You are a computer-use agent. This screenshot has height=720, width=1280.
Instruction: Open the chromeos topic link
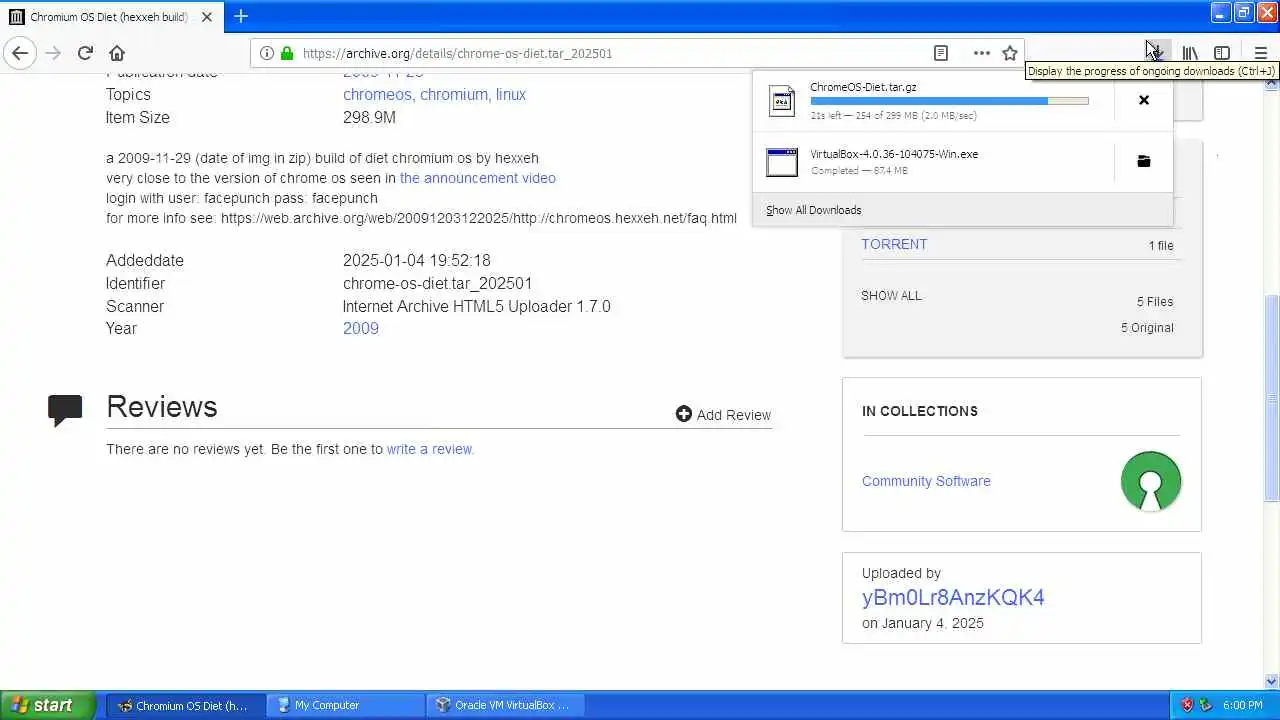click(377, 95)
